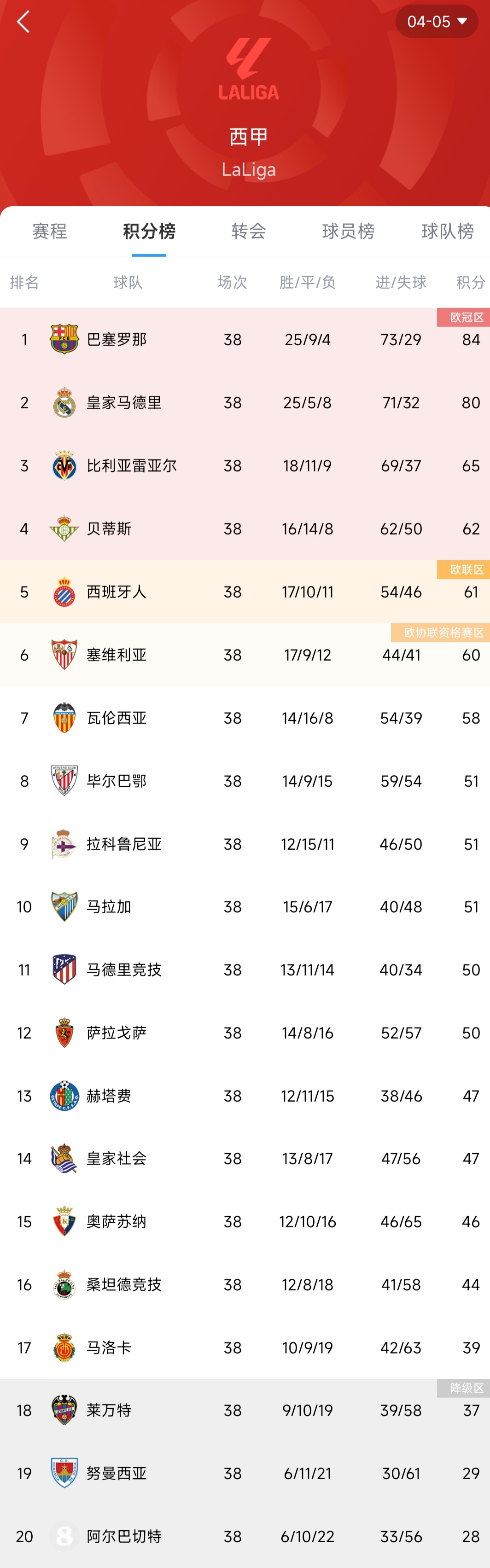Image resolution: width=490 pixels, height=1568 pixels.
Task: Tap the LaLiga logo in header
Action: 248,69
